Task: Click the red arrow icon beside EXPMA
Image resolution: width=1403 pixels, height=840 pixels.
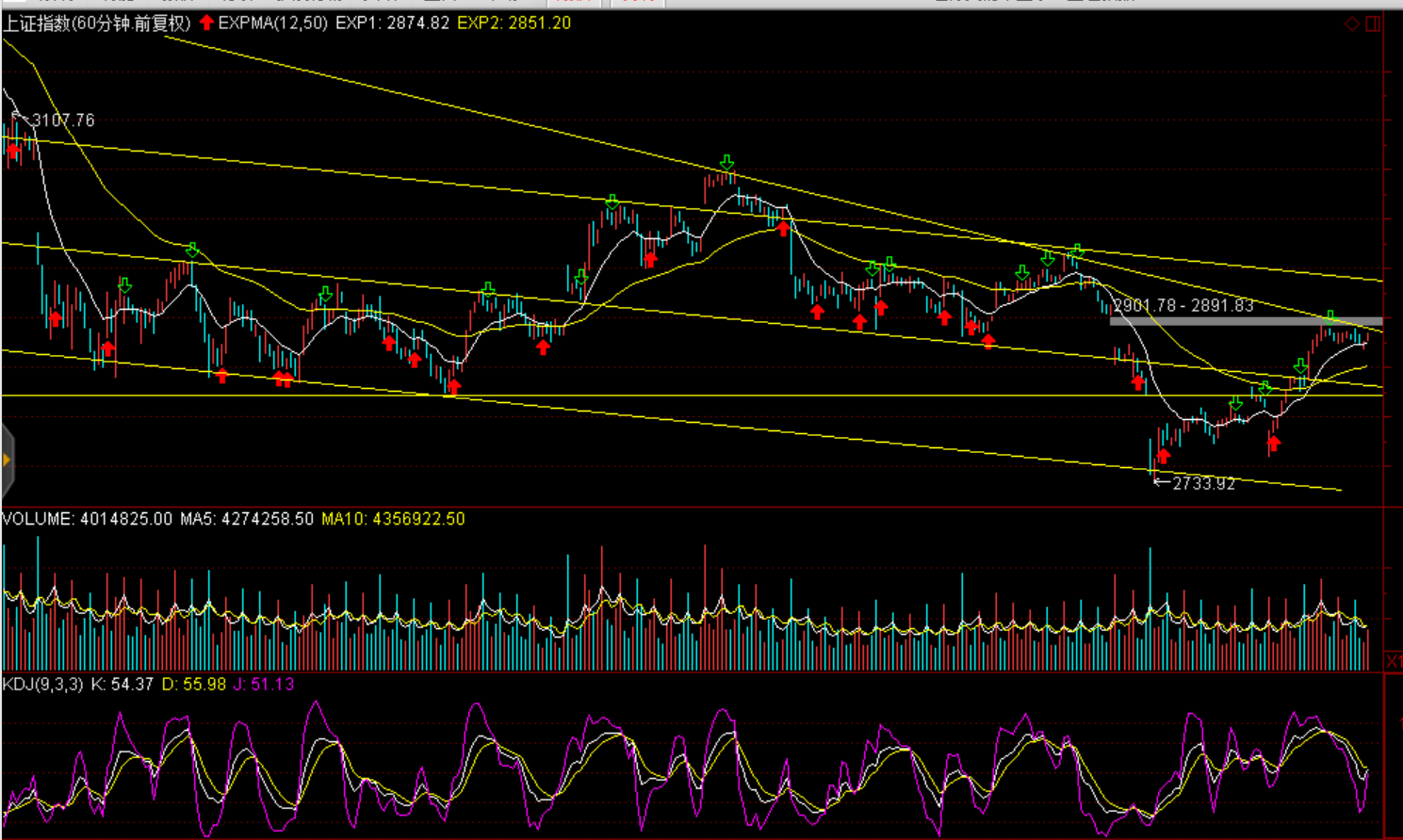Action: [206, 23]
